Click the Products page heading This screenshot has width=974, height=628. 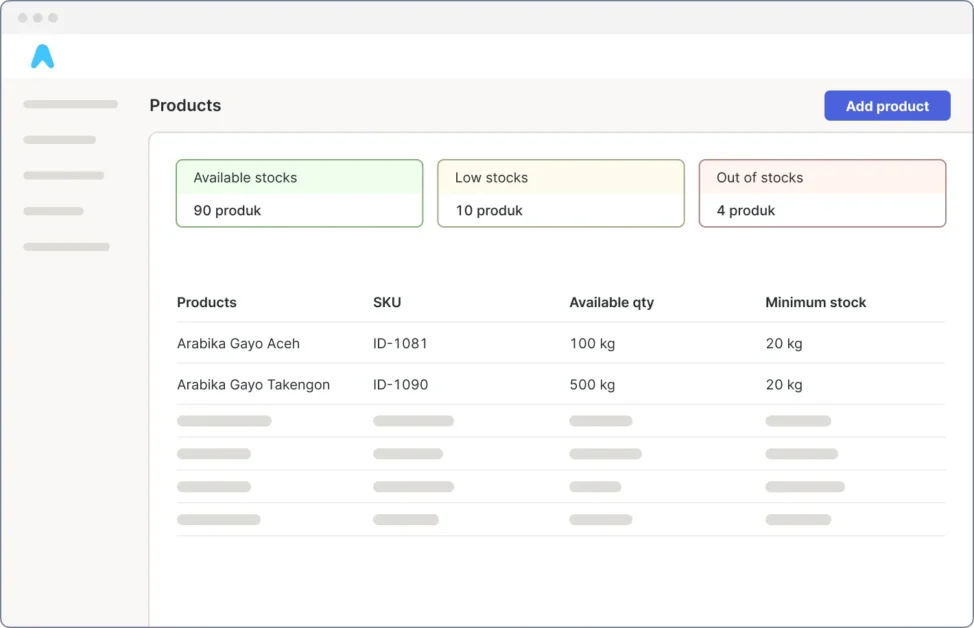coord(185,106)
